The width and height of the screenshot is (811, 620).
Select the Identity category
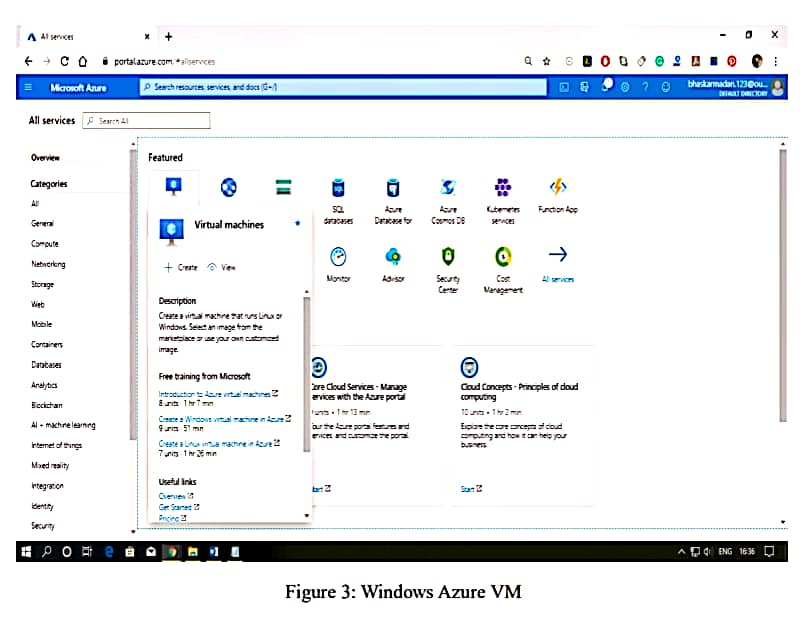(x=42, y=506)
